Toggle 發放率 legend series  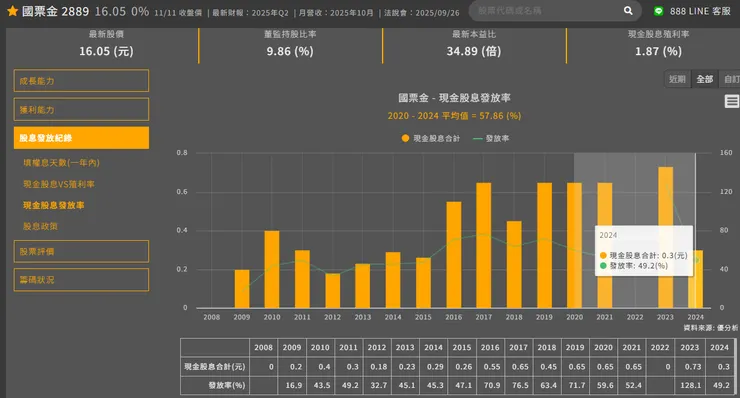491,138
